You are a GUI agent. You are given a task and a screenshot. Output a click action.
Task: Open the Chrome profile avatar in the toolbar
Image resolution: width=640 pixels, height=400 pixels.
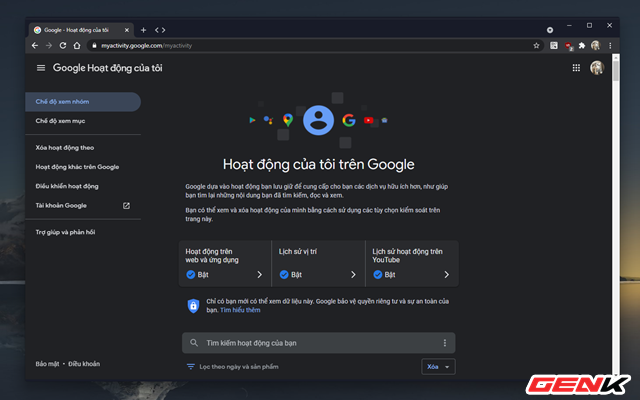pos(596,45)
